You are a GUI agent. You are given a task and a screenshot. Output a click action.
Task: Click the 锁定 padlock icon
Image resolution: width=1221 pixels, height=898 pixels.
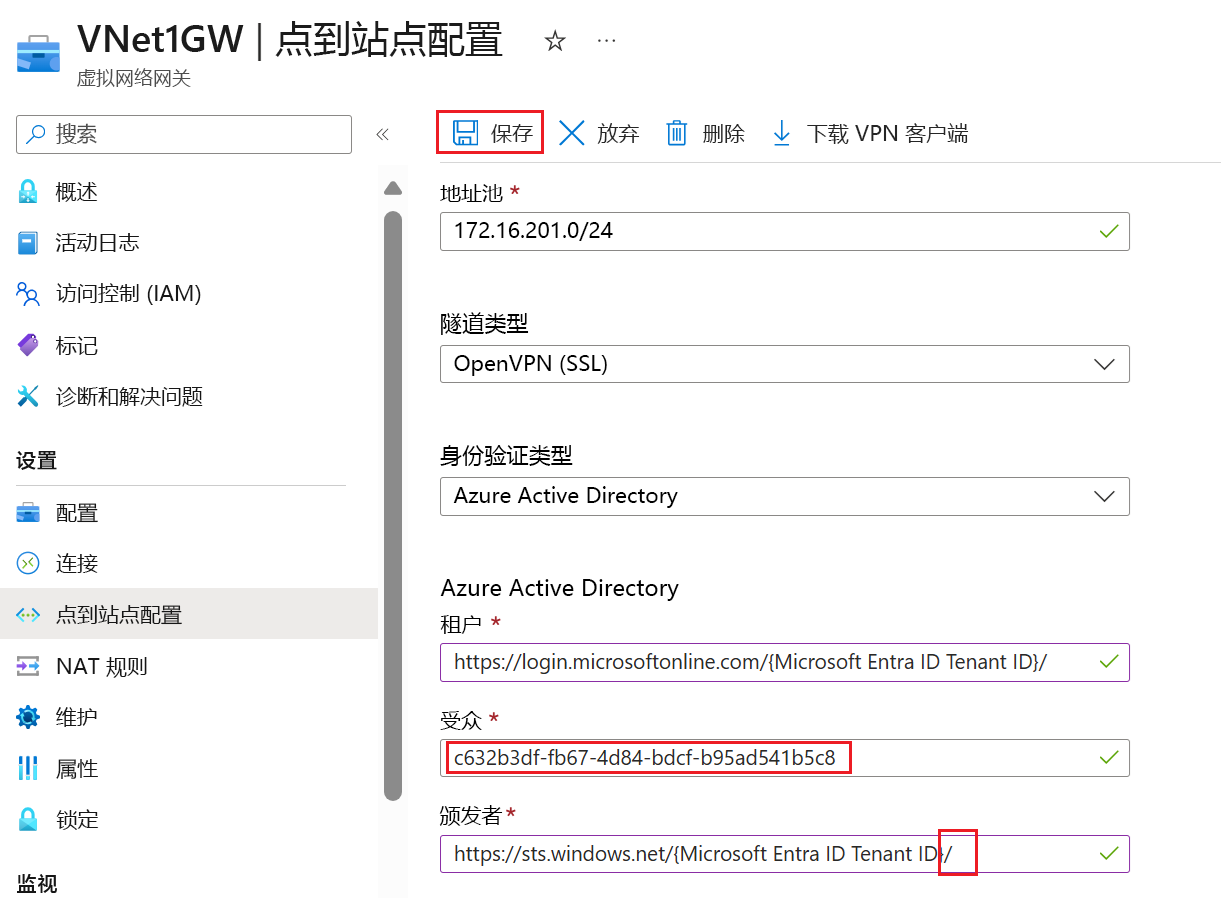click(28, 820)
